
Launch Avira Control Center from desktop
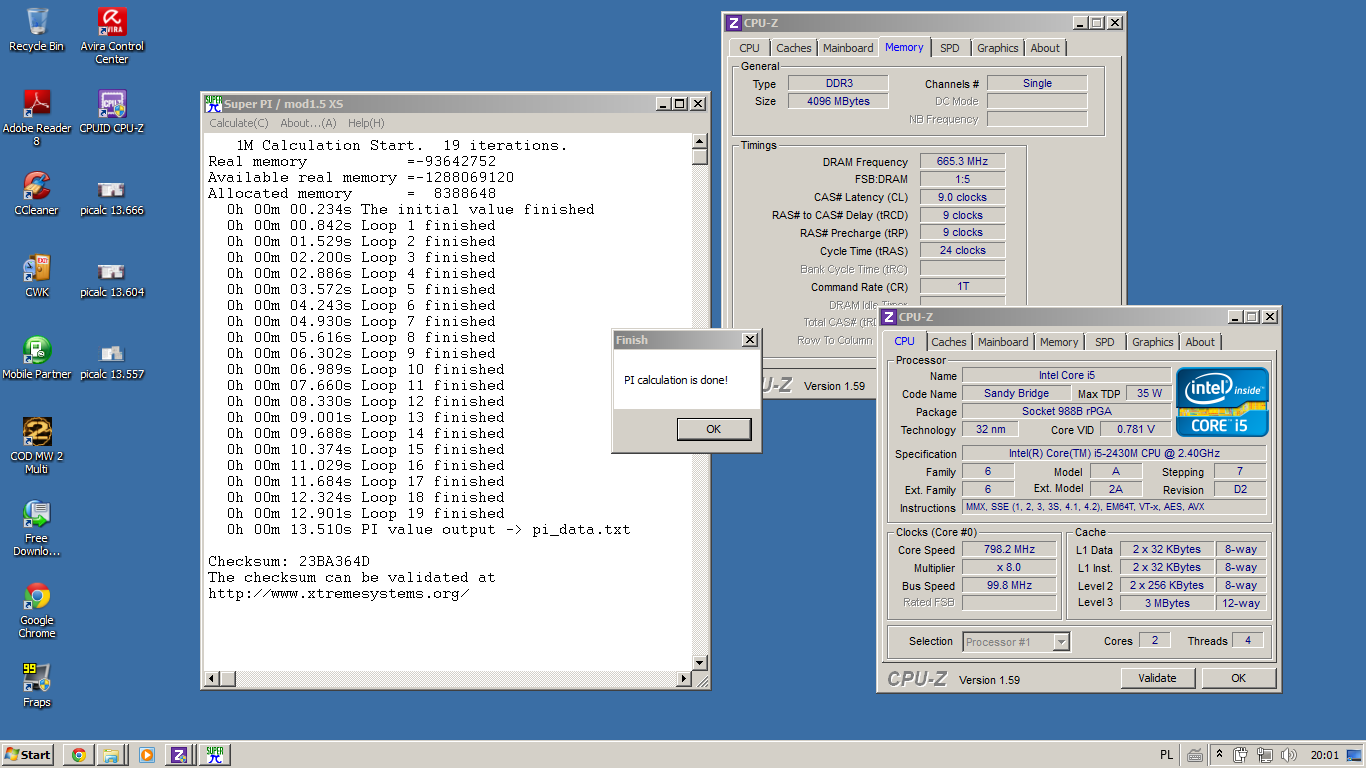tap(112, 36)
